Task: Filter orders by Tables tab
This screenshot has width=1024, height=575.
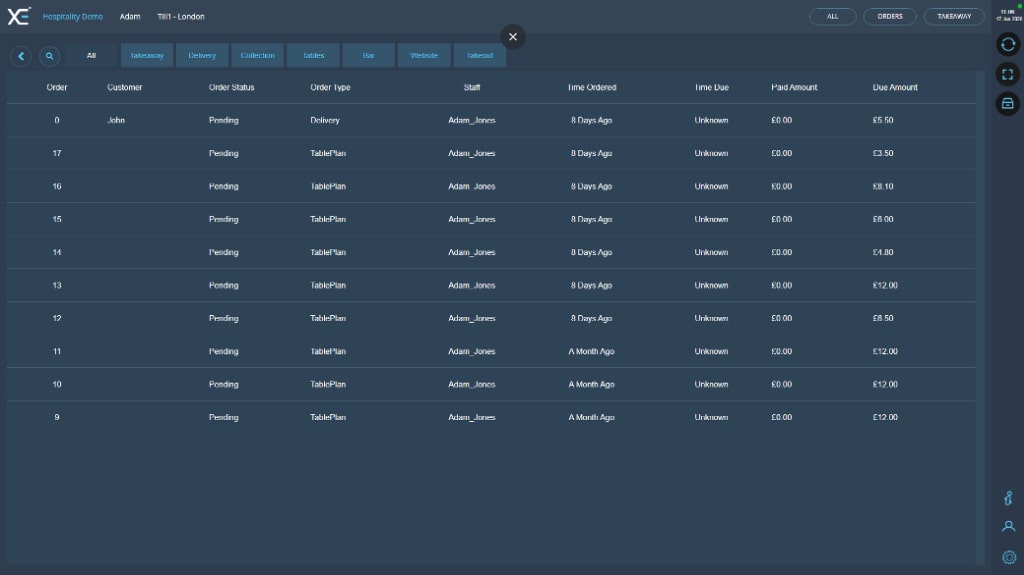Action: (313, 56)
